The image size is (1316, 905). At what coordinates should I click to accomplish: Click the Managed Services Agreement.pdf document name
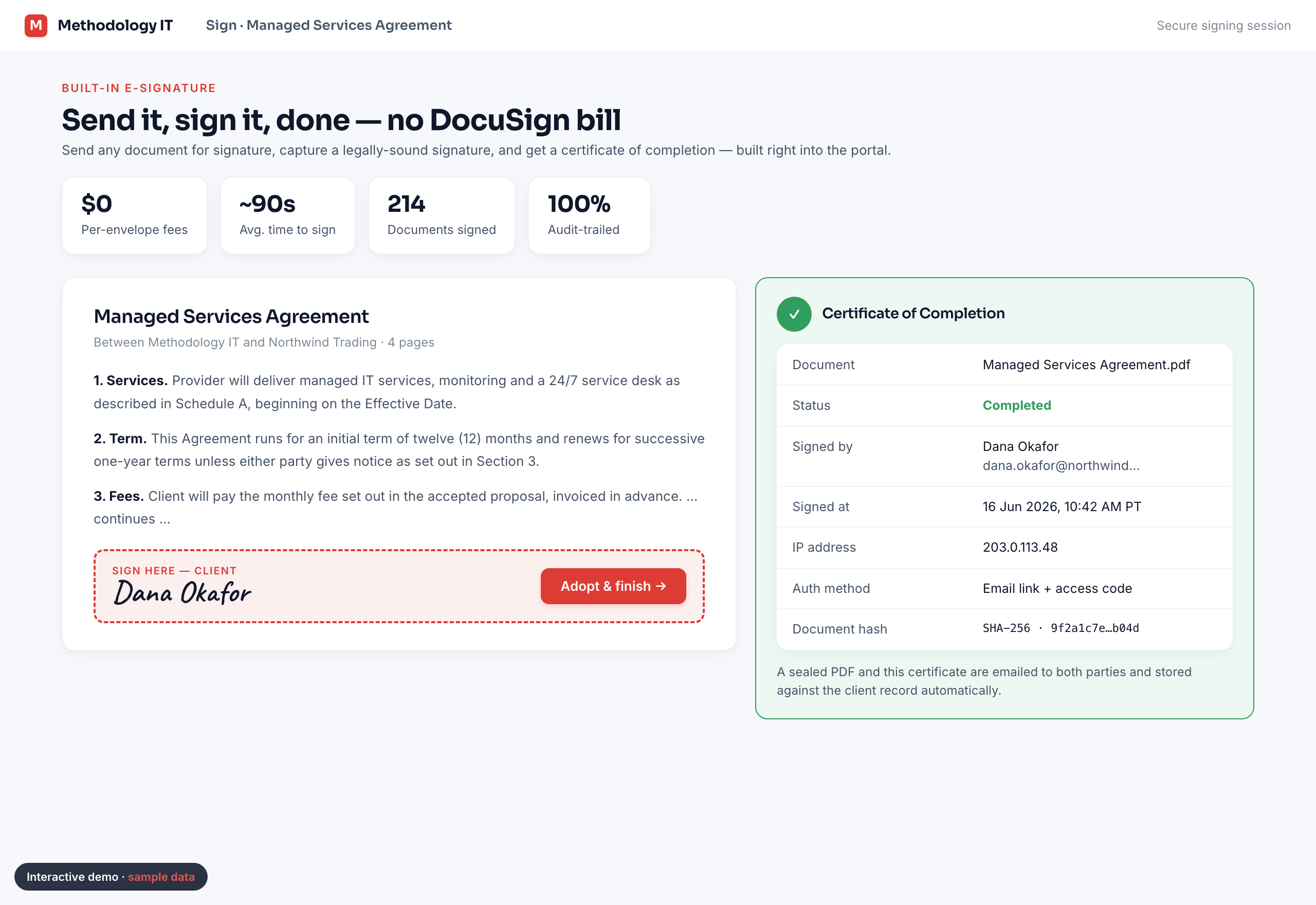tap(1086, 365)
